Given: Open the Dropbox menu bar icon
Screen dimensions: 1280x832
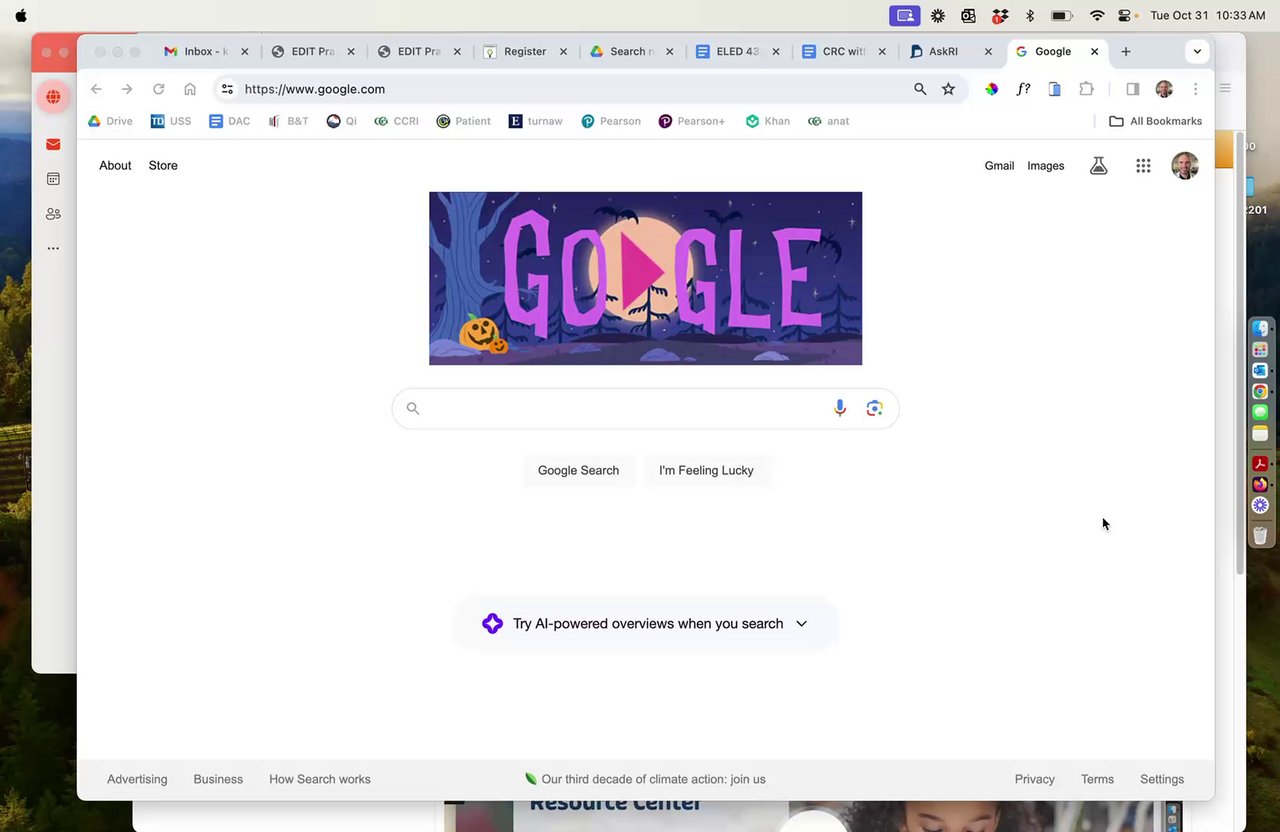Looking at the screenshot, I should click(1000, 16).
